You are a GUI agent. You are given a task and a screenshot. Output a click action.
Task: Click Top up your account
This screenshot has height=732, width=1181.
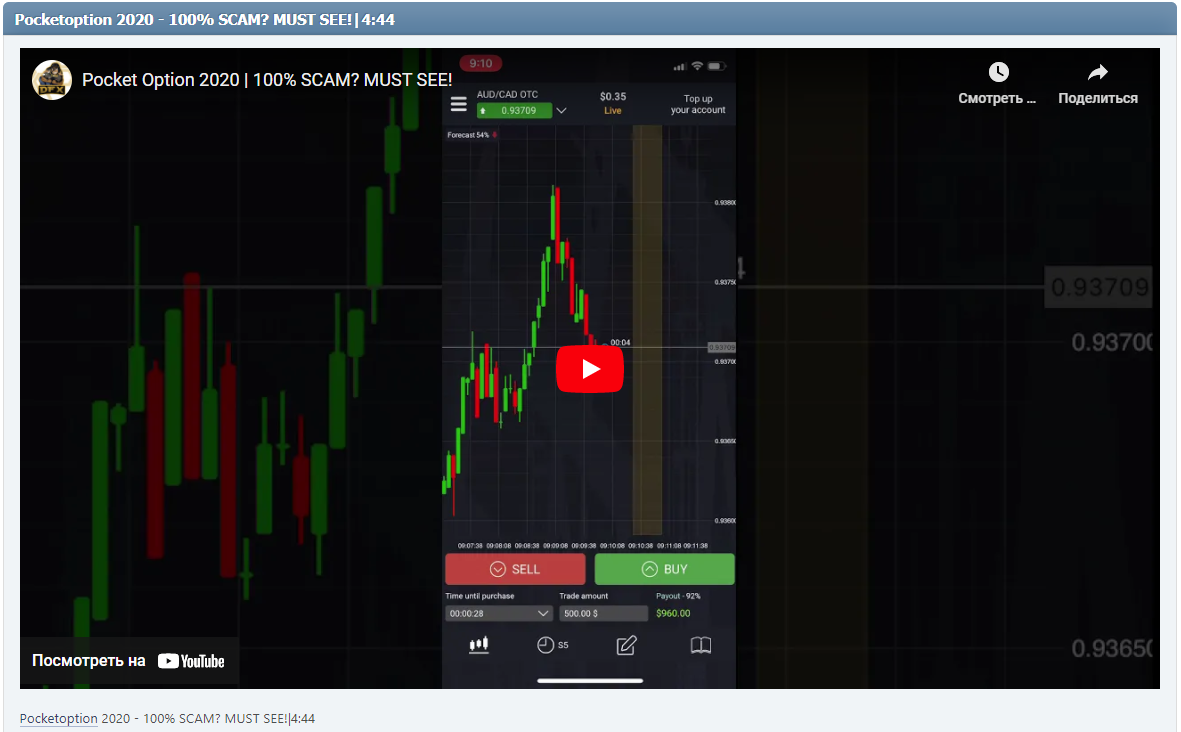click(x=698, y=104)
